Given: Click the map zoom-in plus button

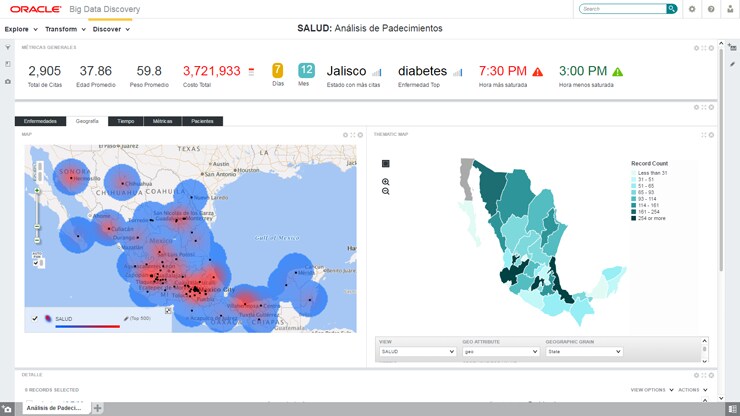Looking at the screenshot, I should click(38, 190).
